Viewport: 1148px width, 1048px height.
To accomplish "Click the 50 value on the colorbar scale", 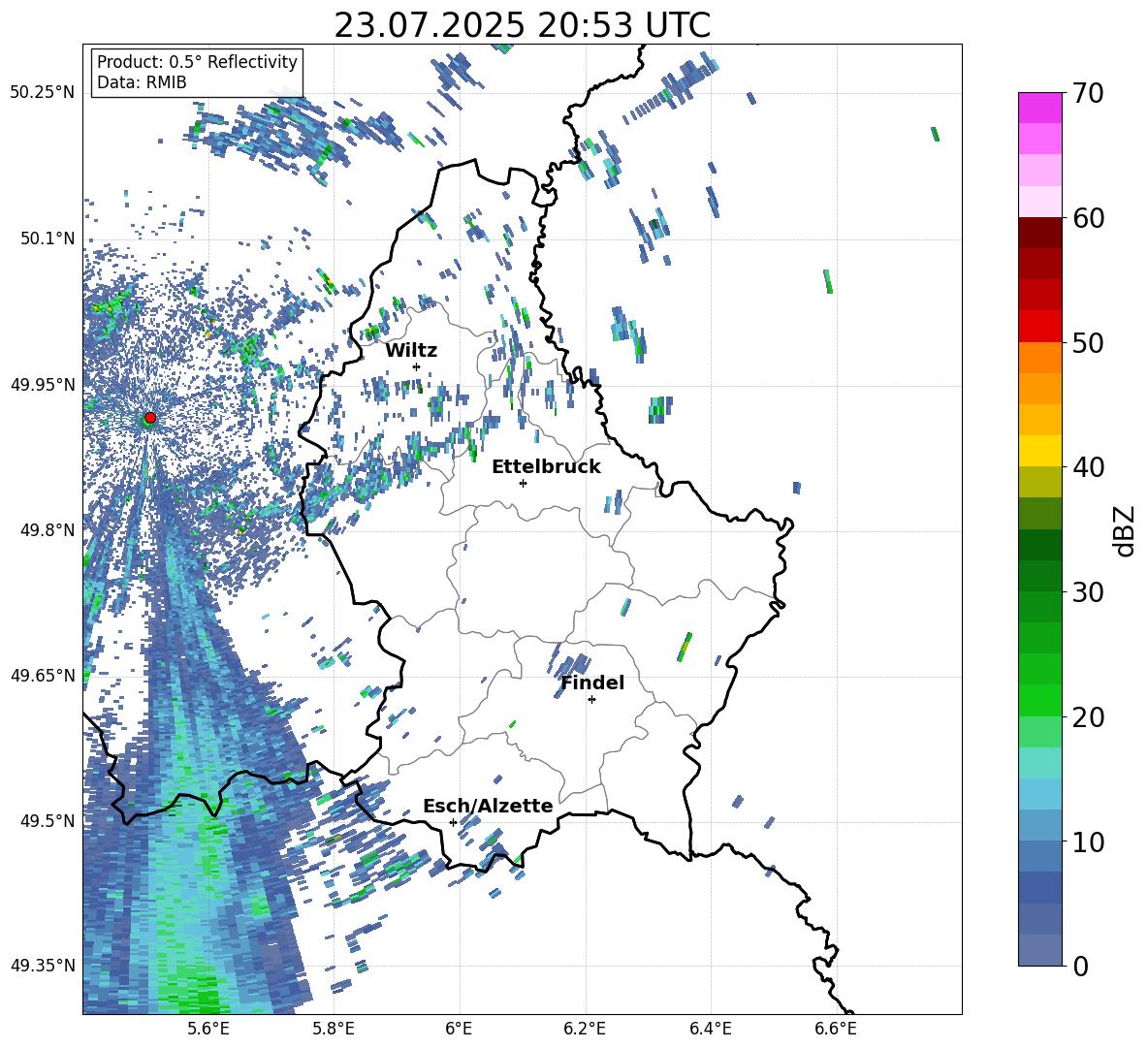I will pos(1089,342).
